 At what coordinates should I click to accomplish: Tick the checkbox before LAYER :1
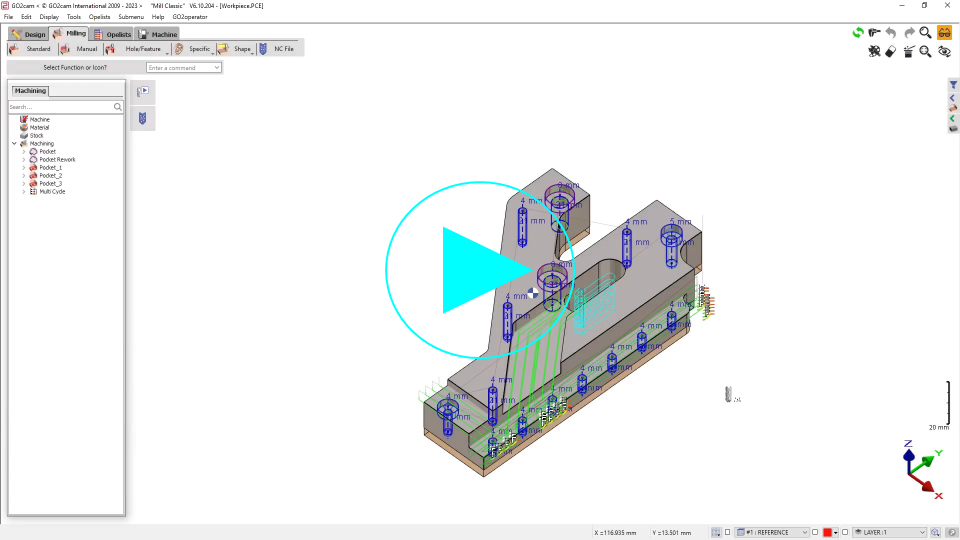click(845, 532)
